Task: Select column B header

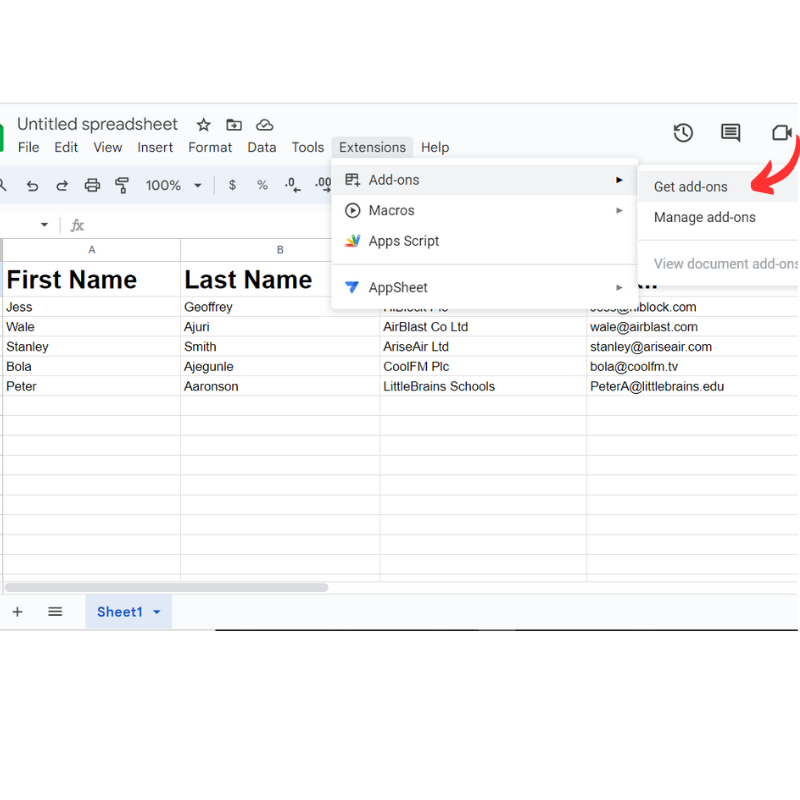Action: click(280, 249)
